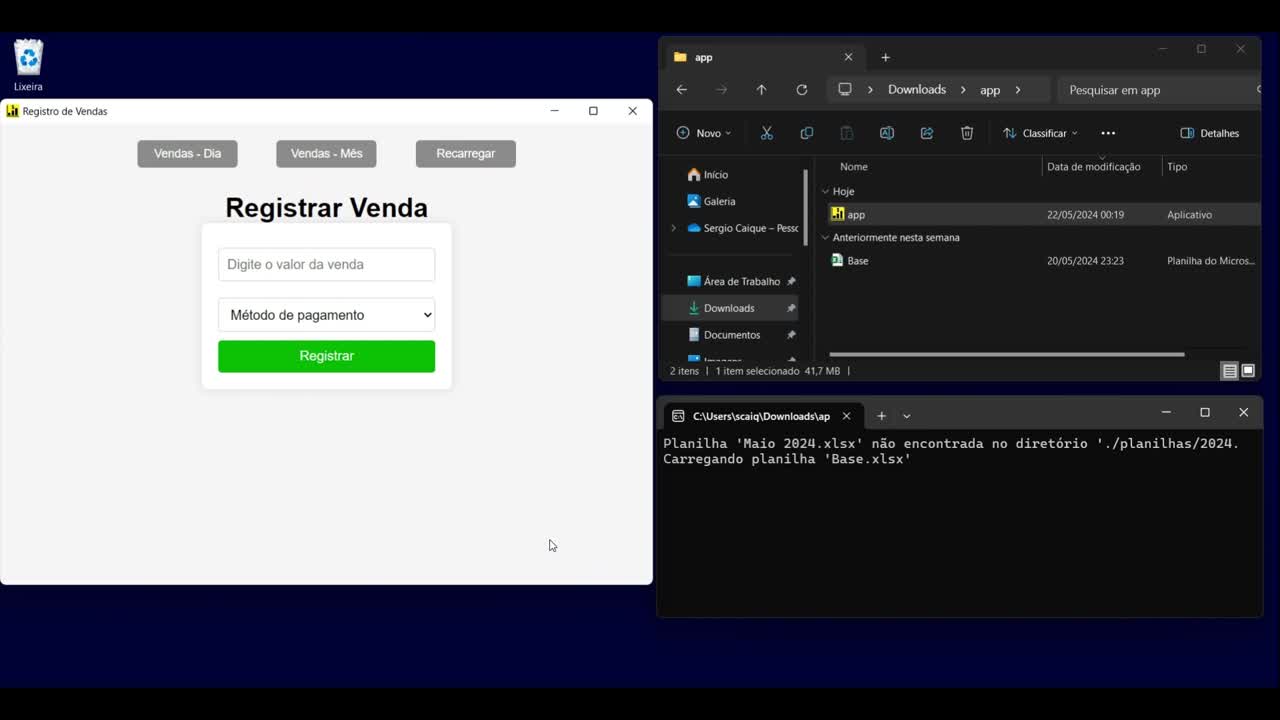This screenshot has height=720, width=1280.
Task: Sort by the Tipo column header
Action: pyautogui.click(x=1177, y=167)
